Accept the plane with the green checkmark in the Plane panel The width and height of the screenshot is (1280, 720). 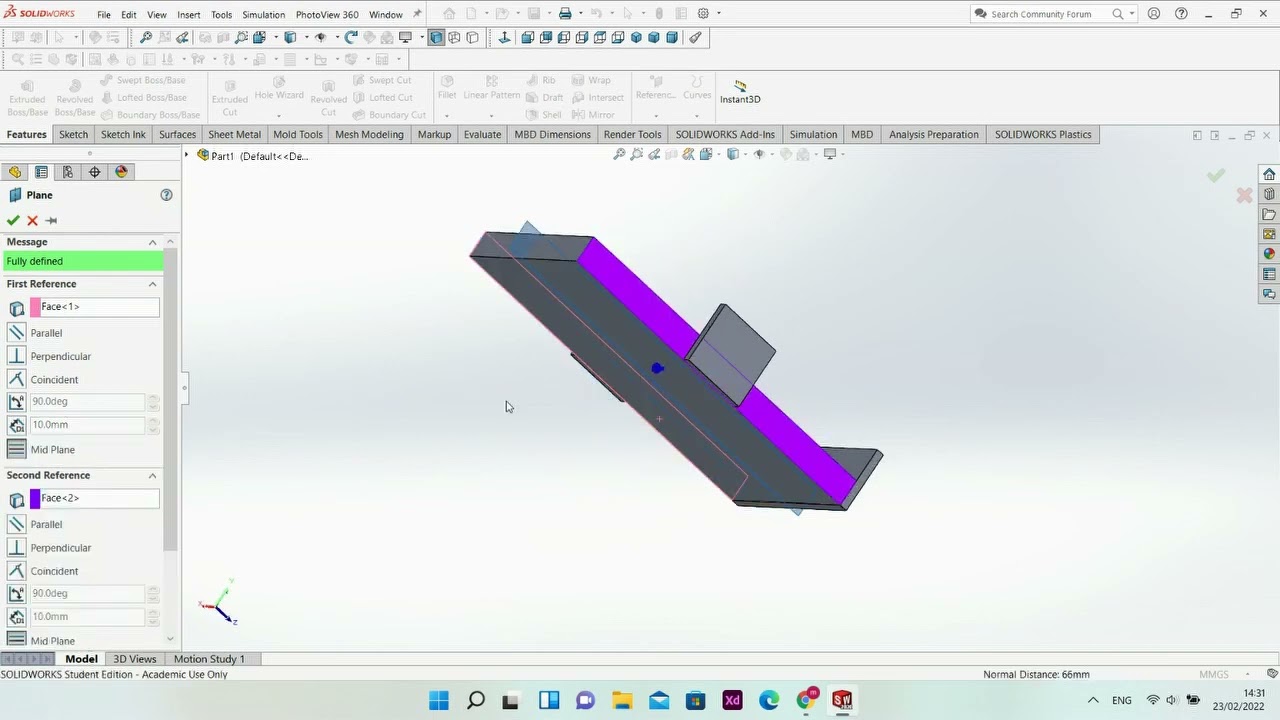click(x=13, y=220)
